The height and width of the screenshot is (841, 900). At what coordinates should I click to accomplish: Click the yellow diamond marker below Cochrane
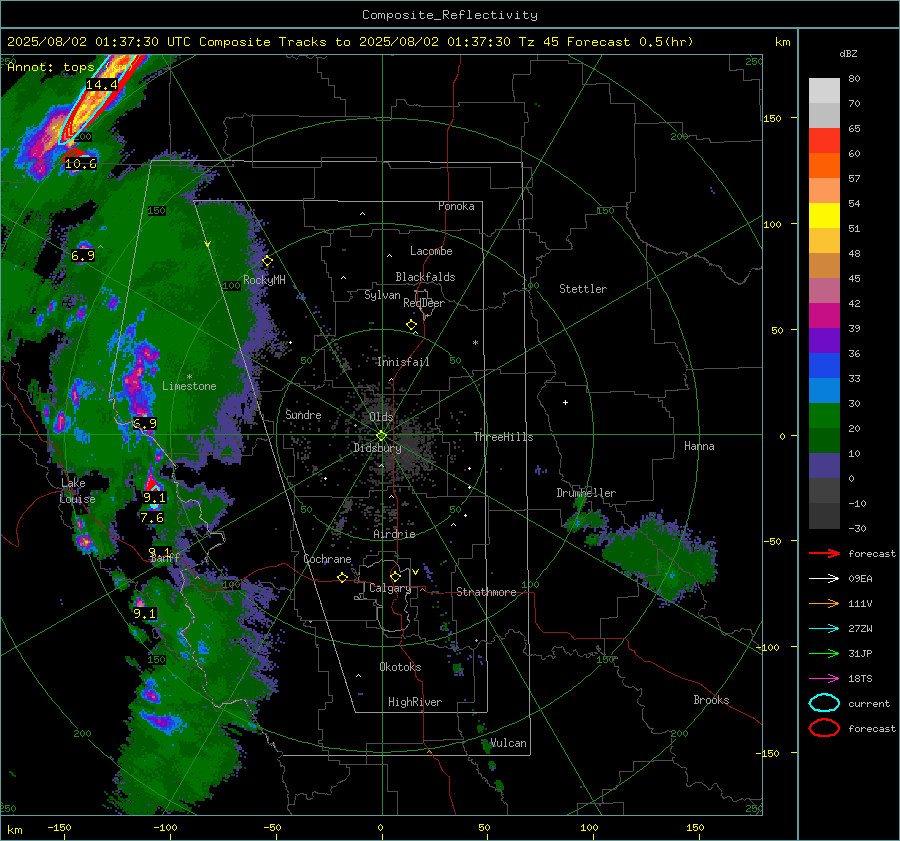pos(343,578)
